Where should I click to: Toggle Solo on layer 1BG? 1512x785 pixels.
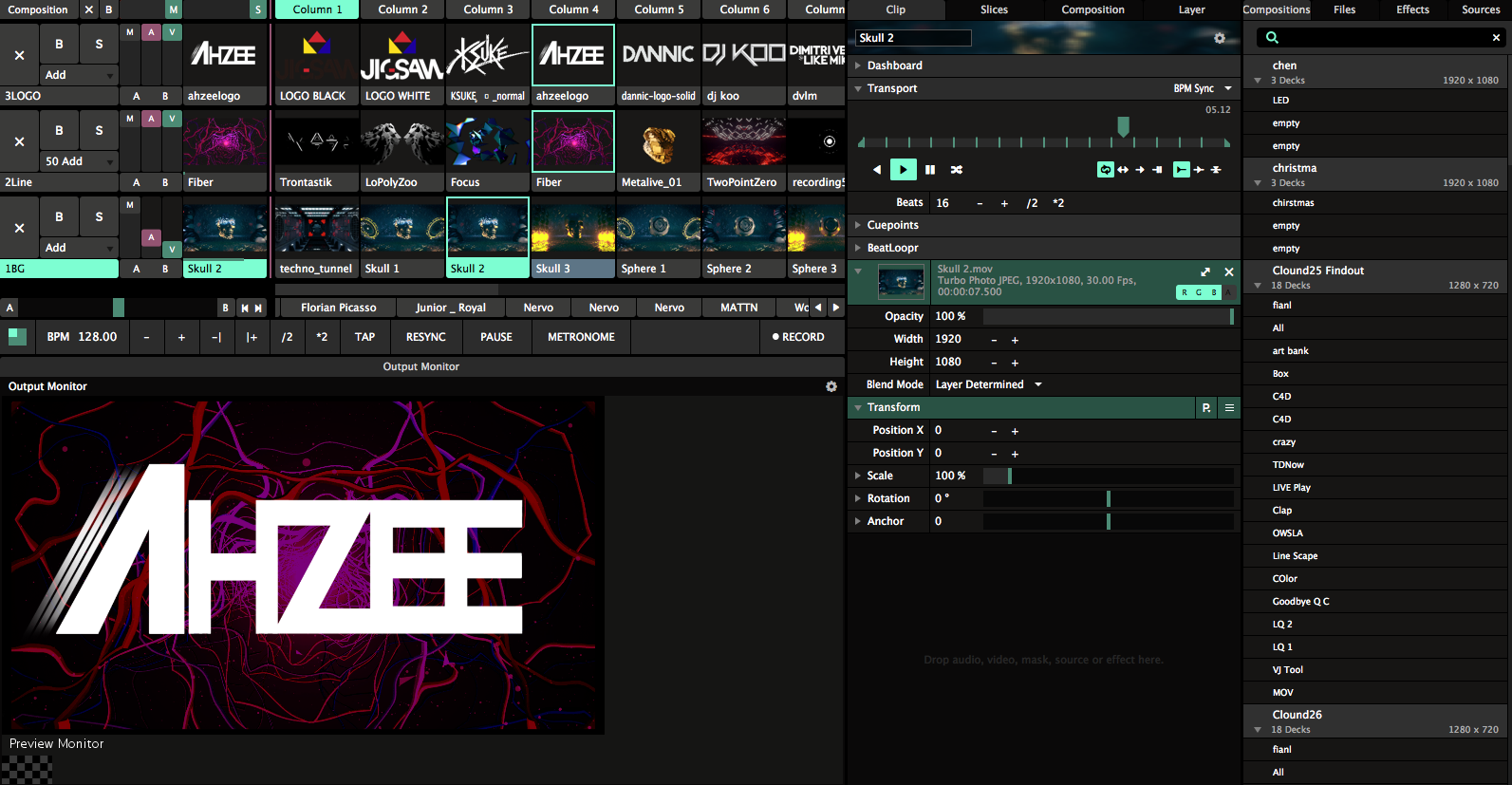[x=99, y=216]
